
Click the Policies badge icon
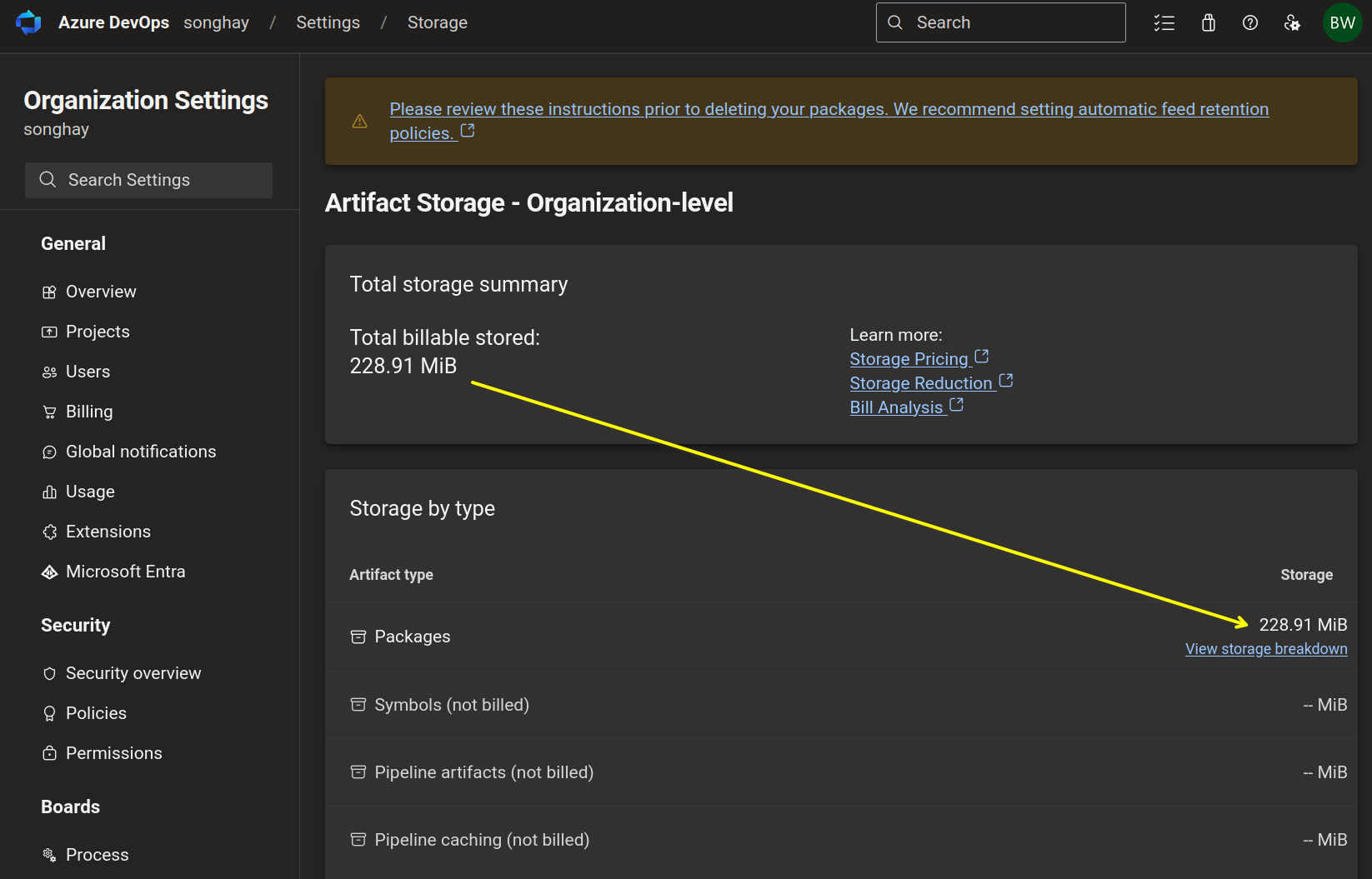pyautogui.click(x=49, y=714)
